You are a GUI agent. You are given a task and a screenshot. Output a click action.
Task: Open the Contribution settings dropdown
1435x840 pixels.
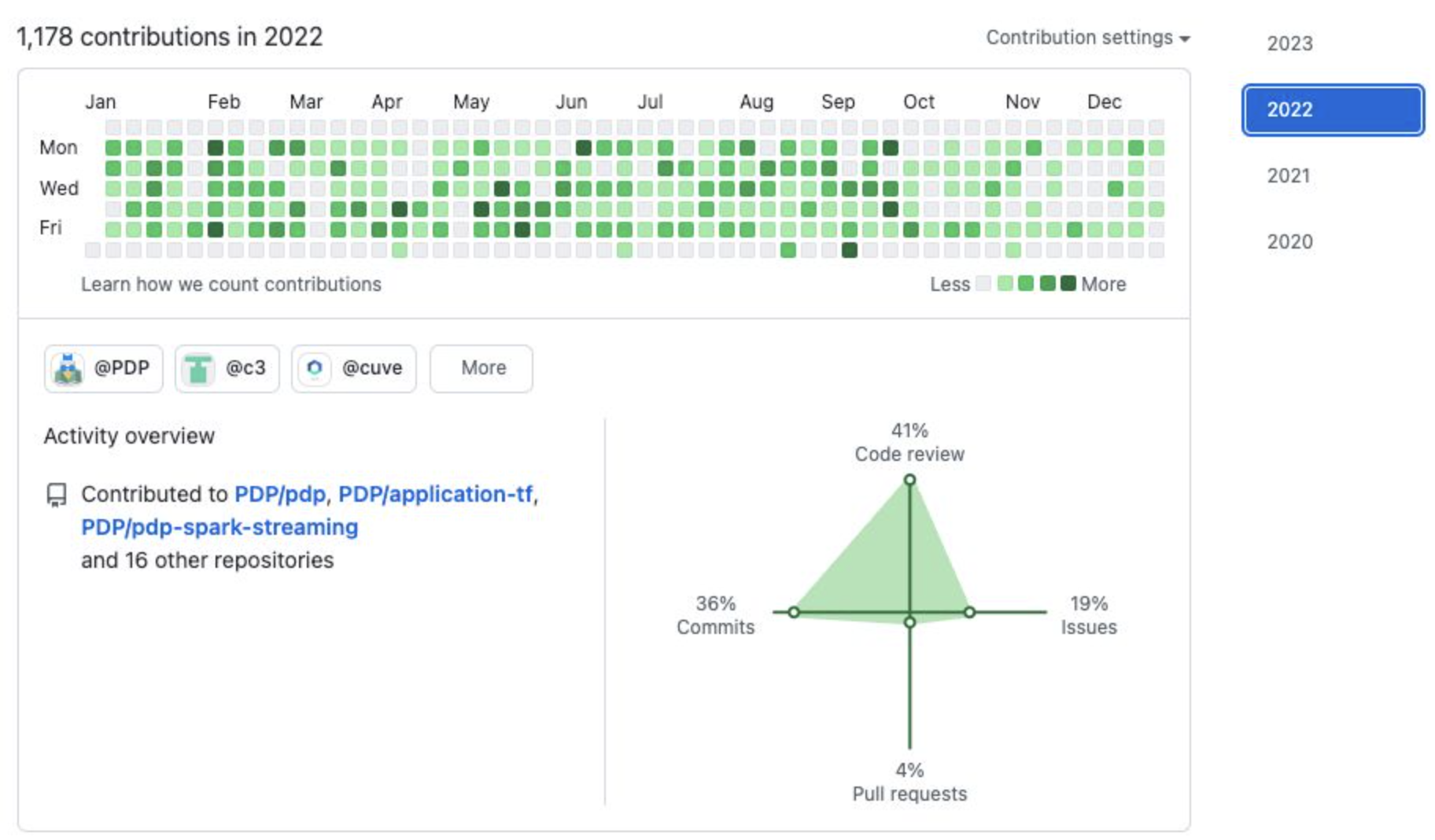pos(1087,38)
